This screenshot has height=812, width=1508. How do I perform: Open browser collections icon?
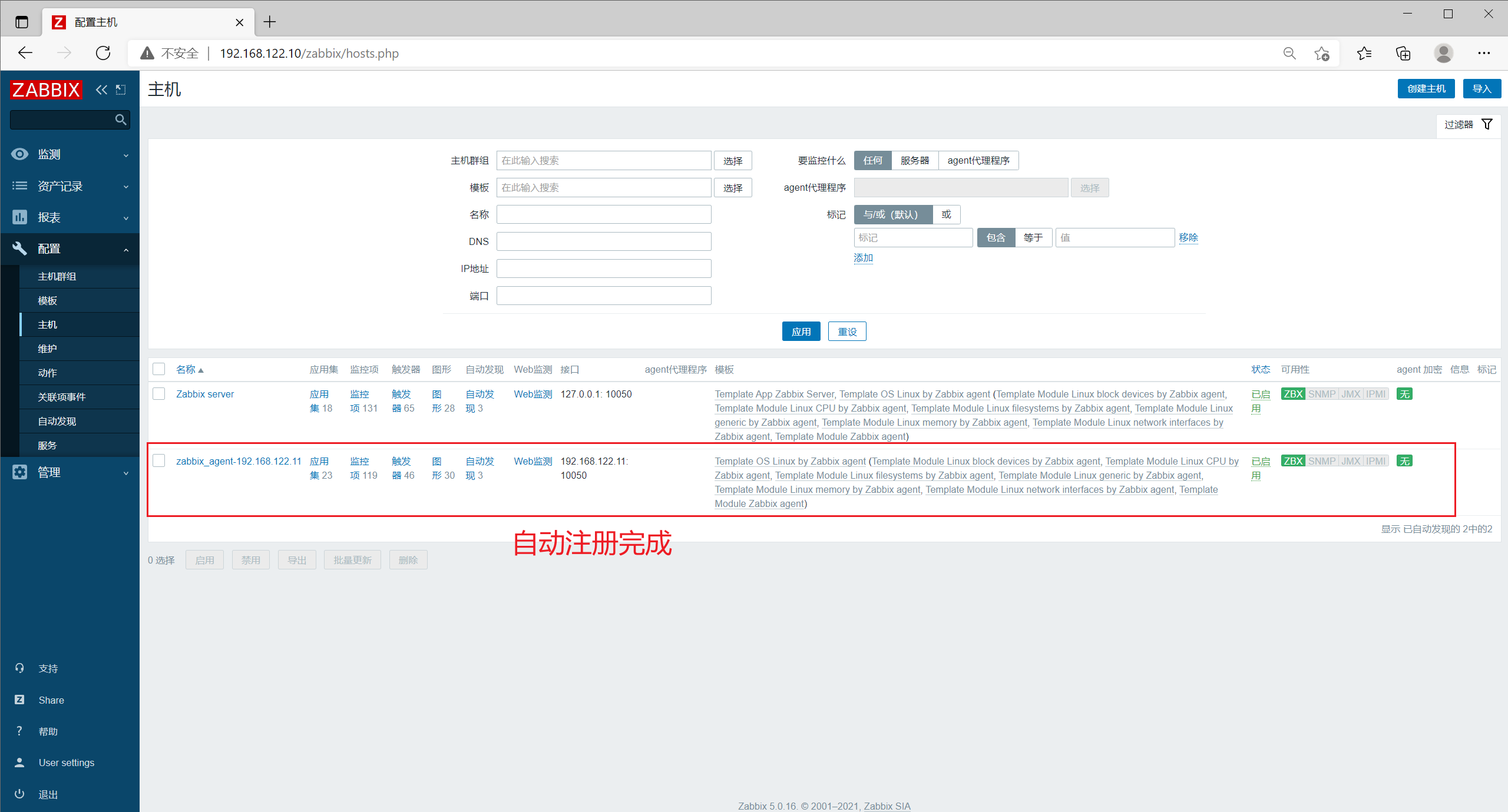1403,54
